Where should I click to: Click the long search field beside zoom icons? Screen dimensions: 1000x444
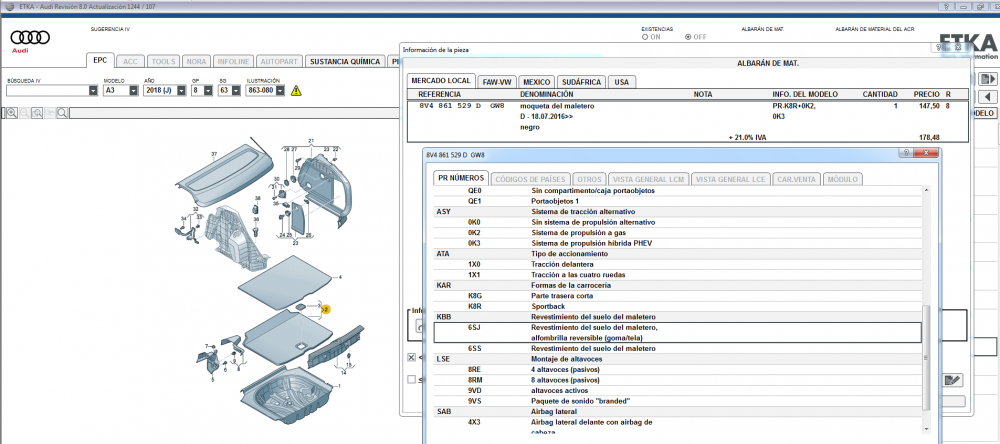click(x=236, y=113)
